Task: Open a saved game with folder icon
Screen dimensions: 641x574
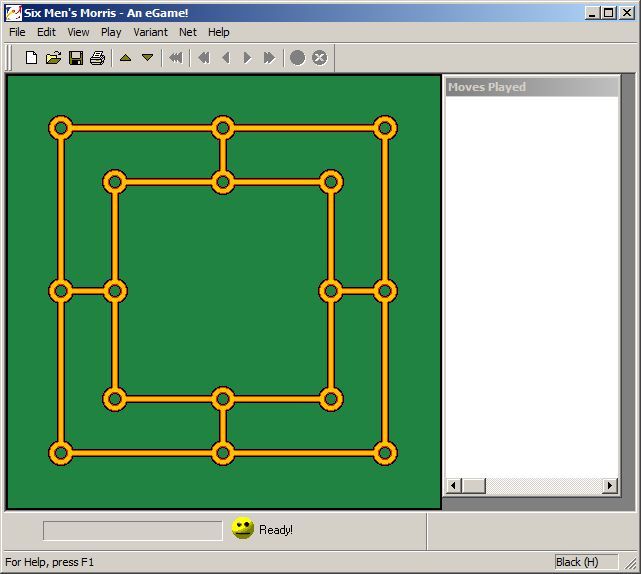Action: pyautogui.click(x=53, y=58)
